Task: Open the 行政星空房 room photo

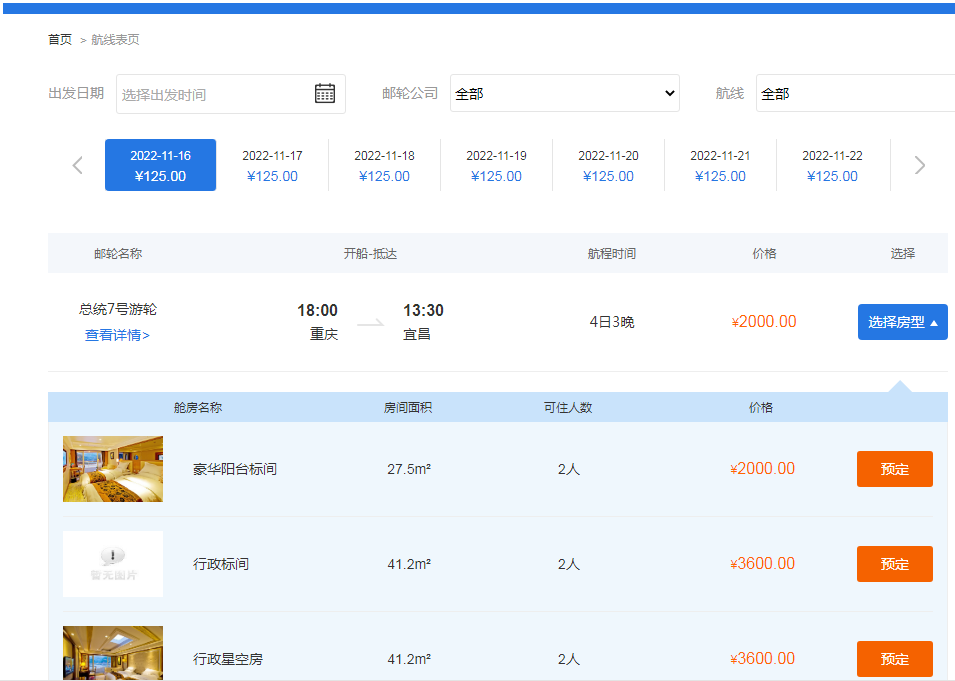Action: (x=113, y=654)
